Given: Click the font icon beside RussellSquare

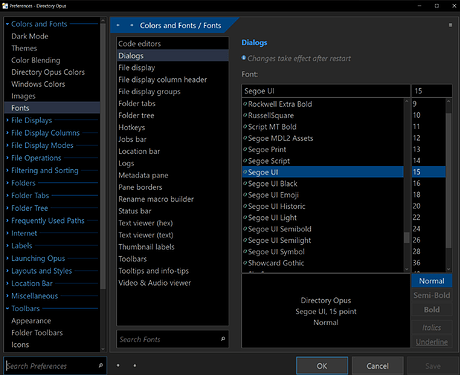Looking at the screenshot, I should click(245, 115).
